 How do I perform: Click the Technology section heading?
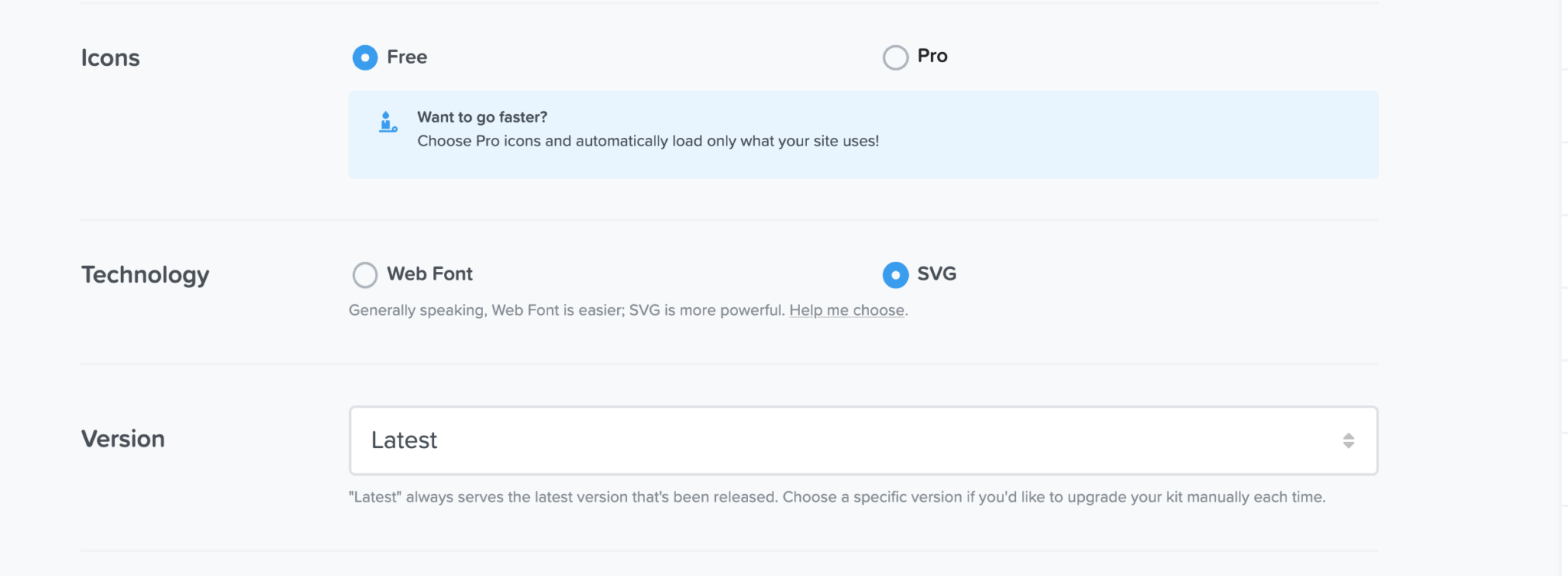click(145, 275)
